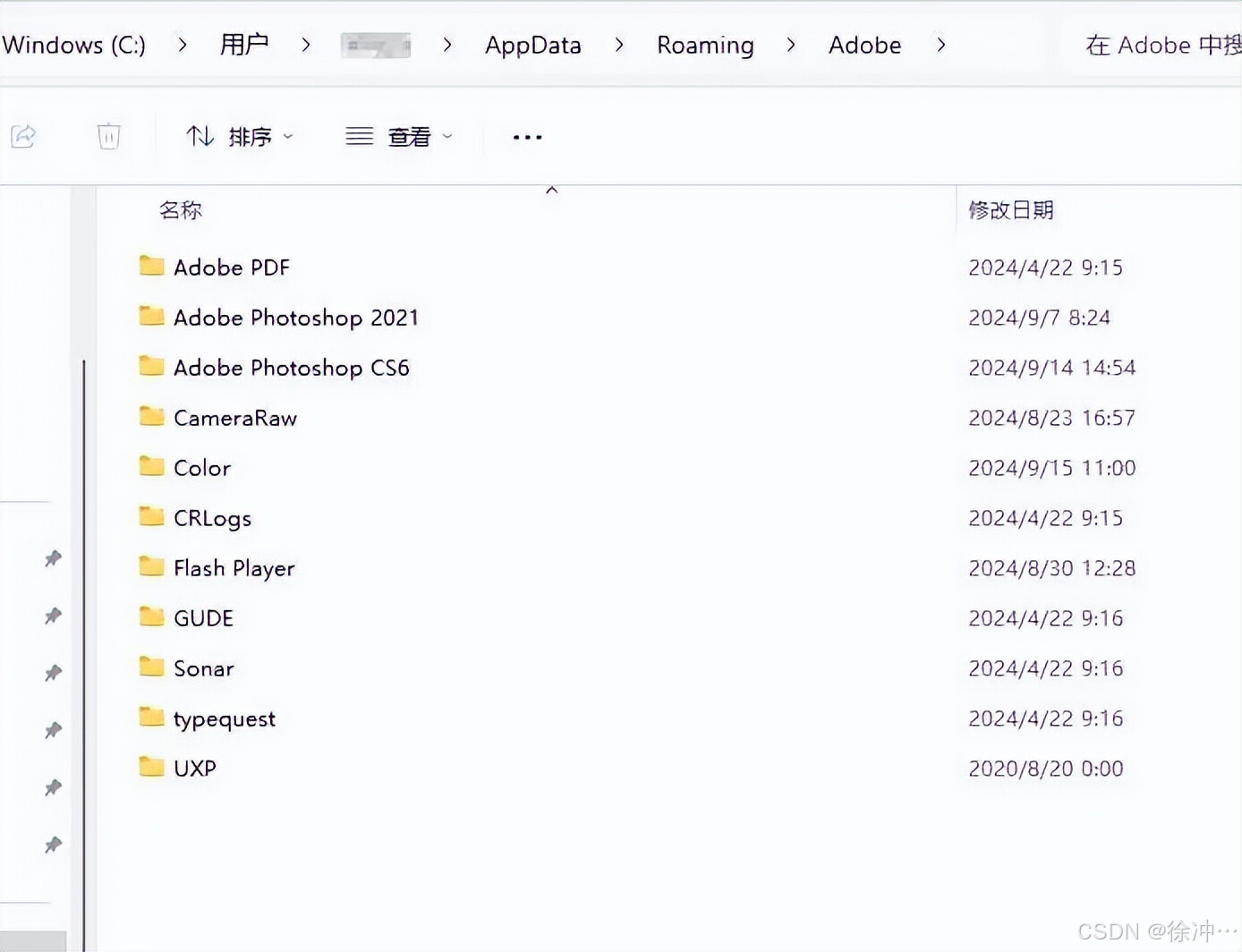This screenshot has height=952, width=1242.
Task: Select the typequest folder icon
Action: (151, 717)
